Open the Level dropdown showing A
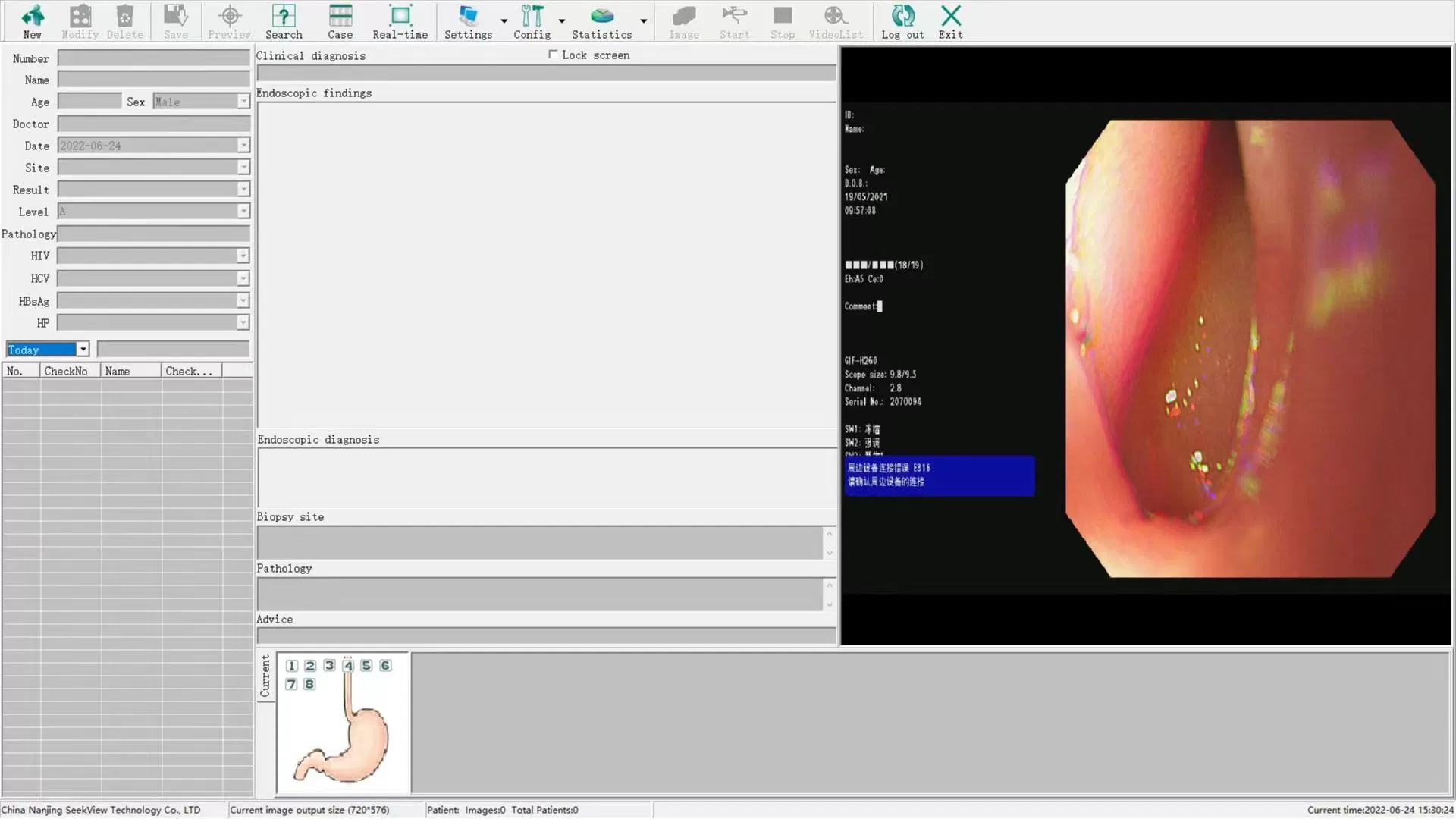The image size is (1456, 819). pyautogui.click(x=242, y=211)
